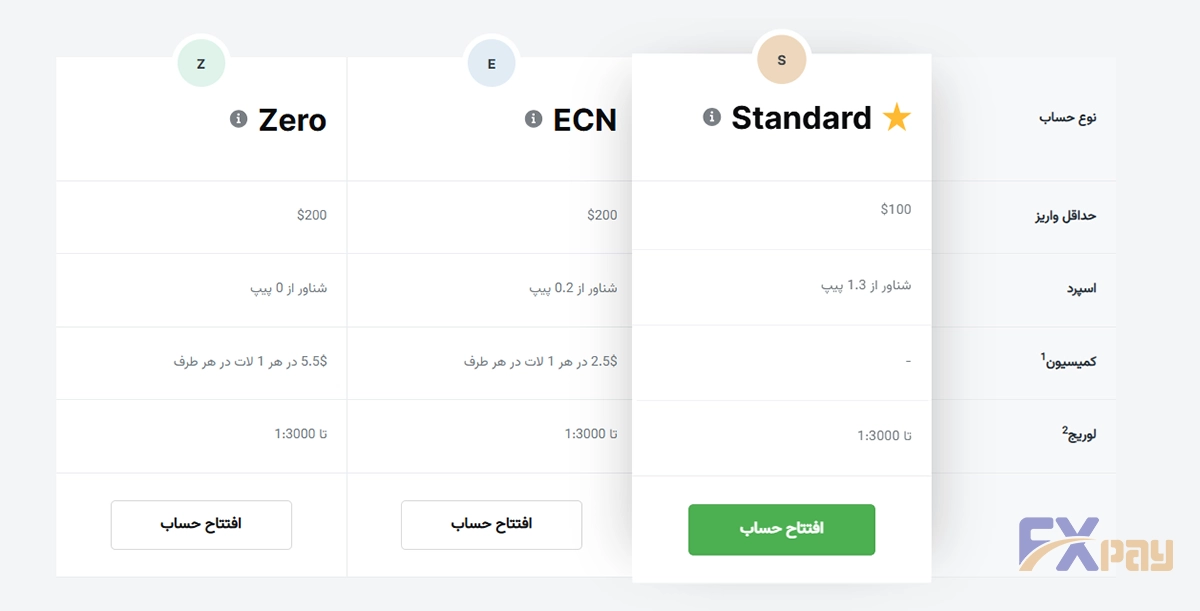The width and height of the screenshot is (1200, 611).
Task: Click the info icon beside ECN
Action: [x=534, y=120]
